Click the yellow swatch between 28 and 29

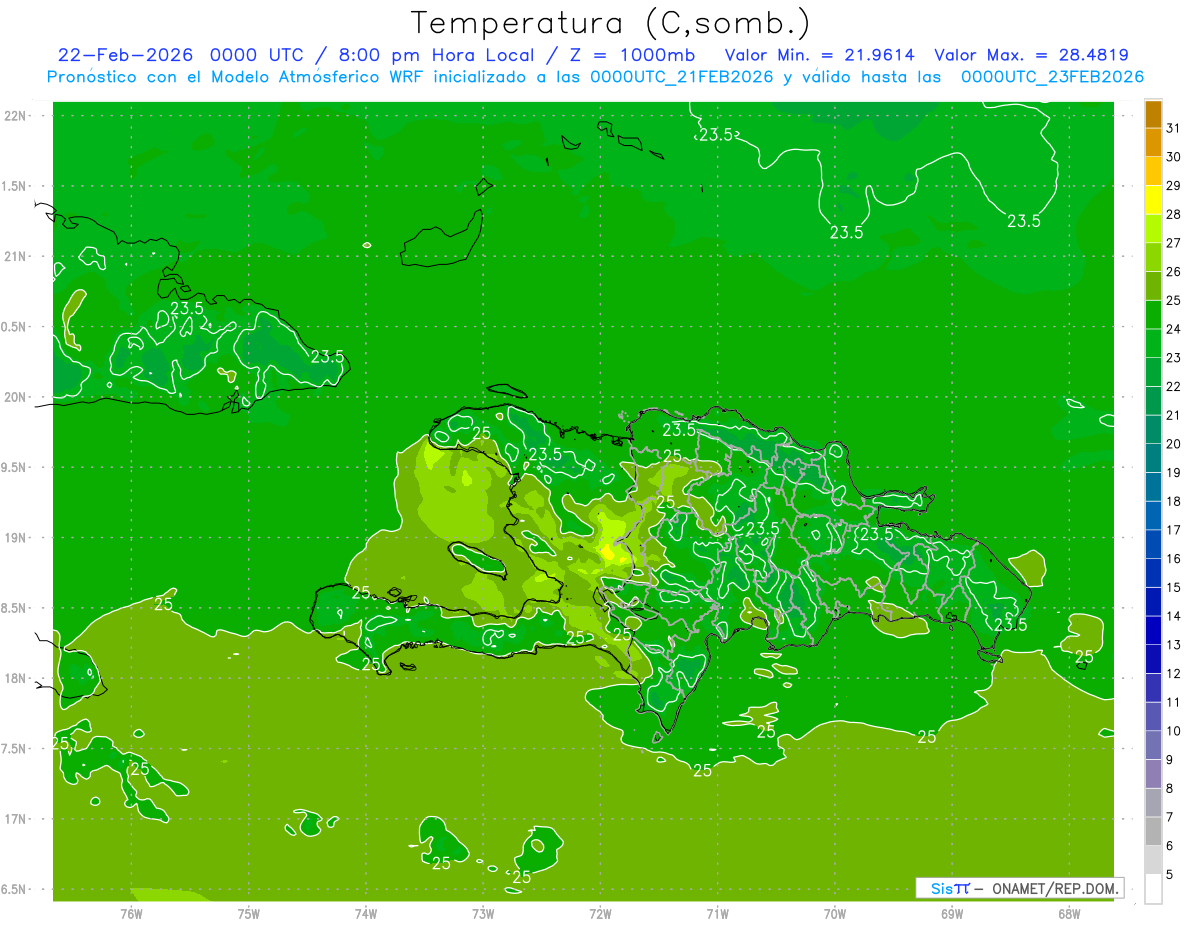[1153, 200]
